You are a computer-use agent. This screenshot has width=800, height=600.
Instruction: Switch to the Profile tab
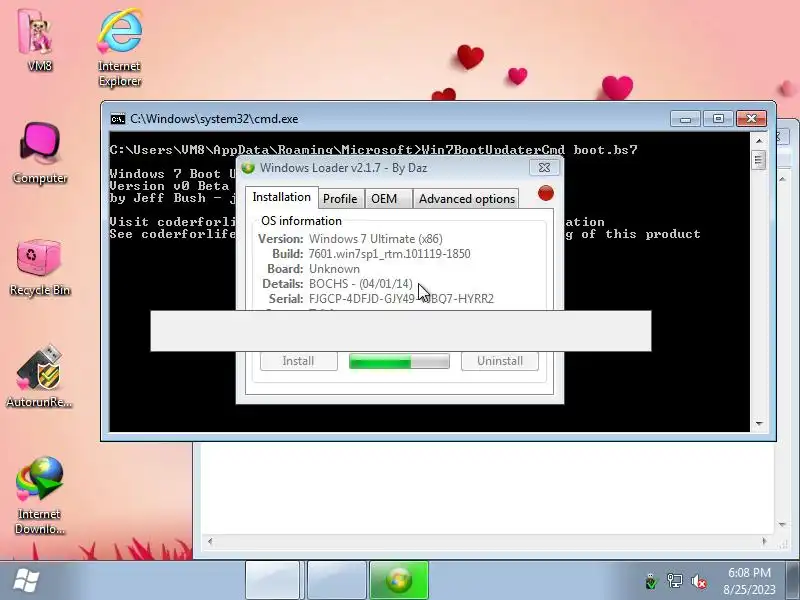tap(340, 198)
